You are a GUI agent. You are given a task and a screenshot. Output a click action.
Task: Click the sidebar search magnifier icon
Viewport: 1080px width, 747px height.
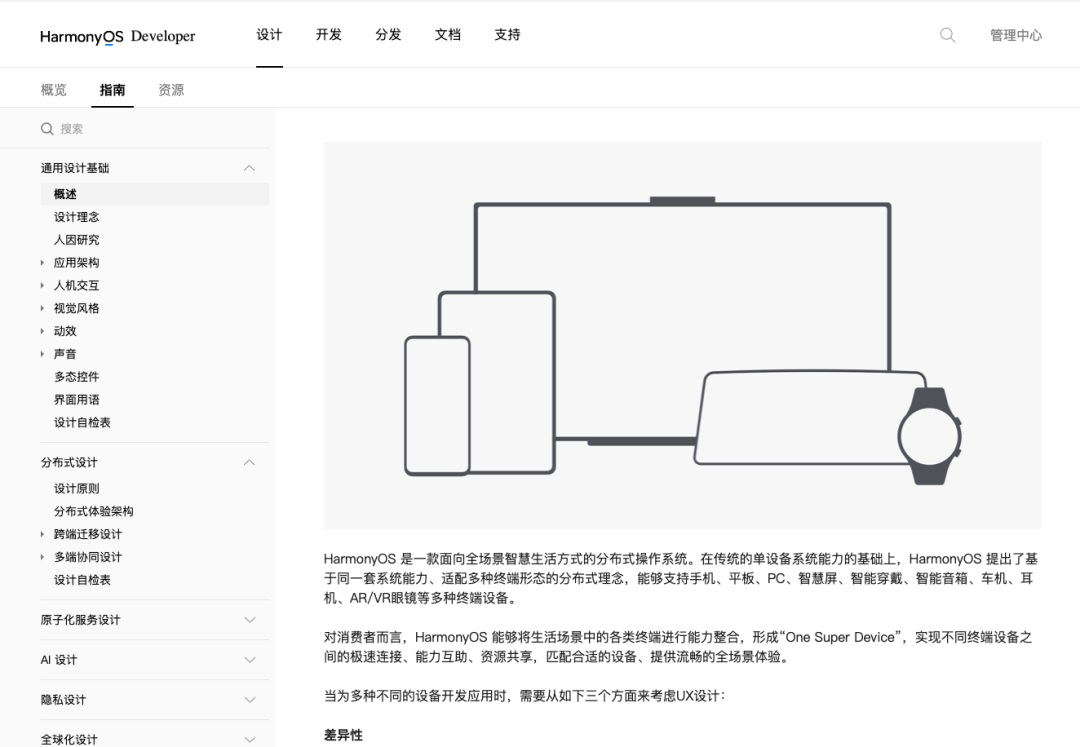coord(47,129)
